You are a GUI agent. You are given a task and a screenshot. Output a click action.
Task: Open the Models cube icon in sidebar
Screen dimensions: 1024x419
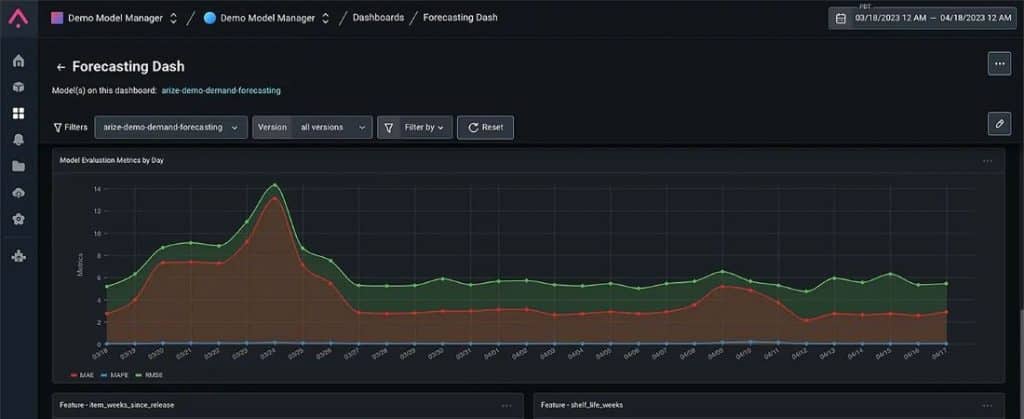coord(18,87)
